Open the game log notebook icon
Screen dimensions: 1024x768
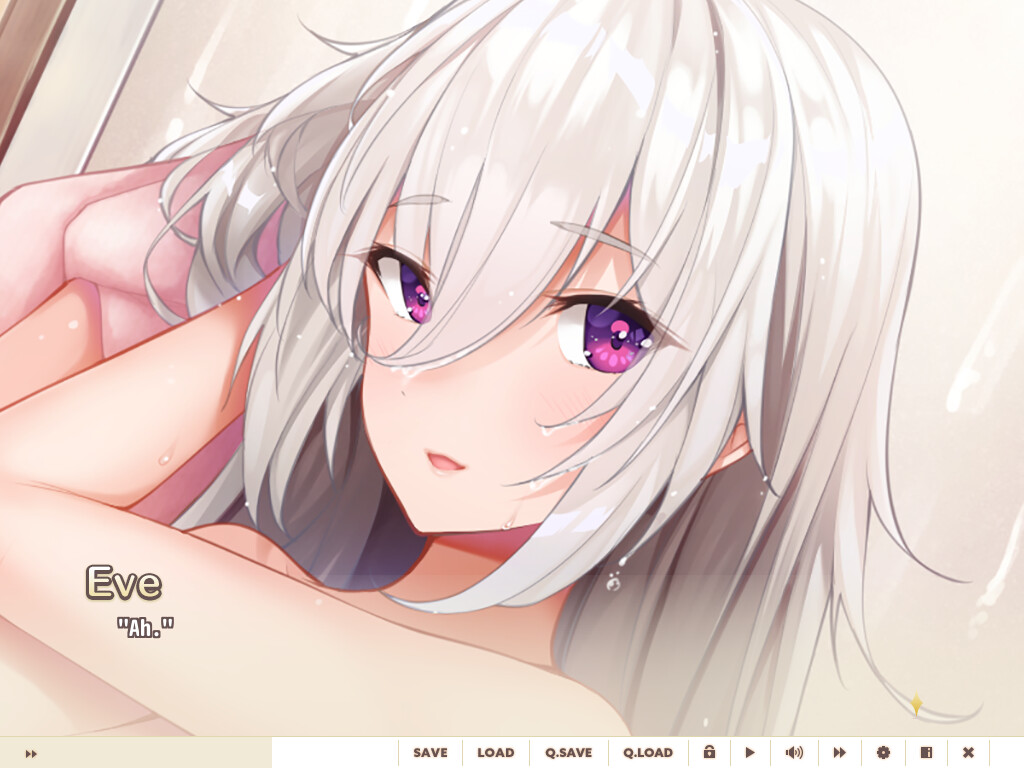point(924,752)
